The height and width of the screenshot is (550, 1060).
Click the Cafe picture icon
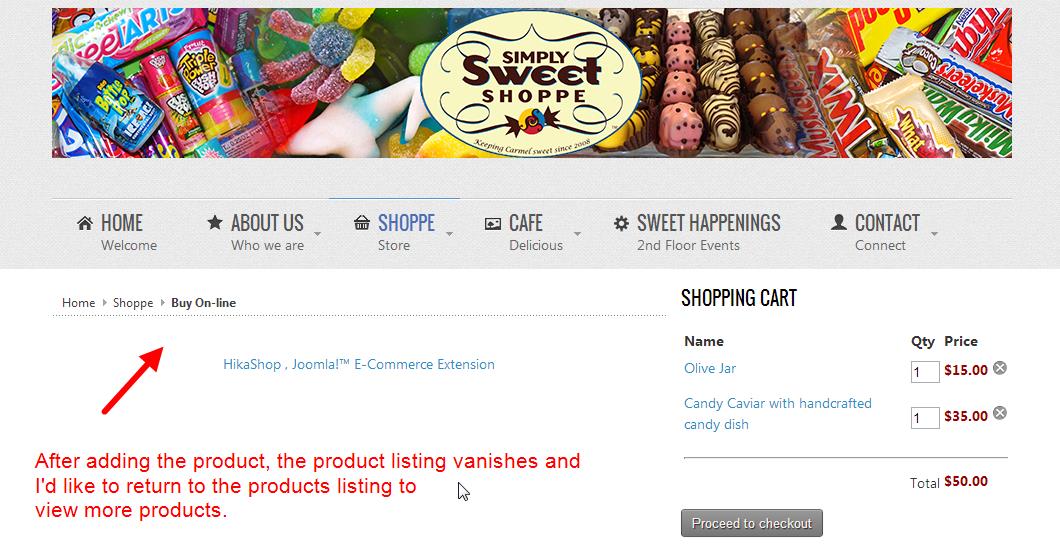tap(492, 224)
